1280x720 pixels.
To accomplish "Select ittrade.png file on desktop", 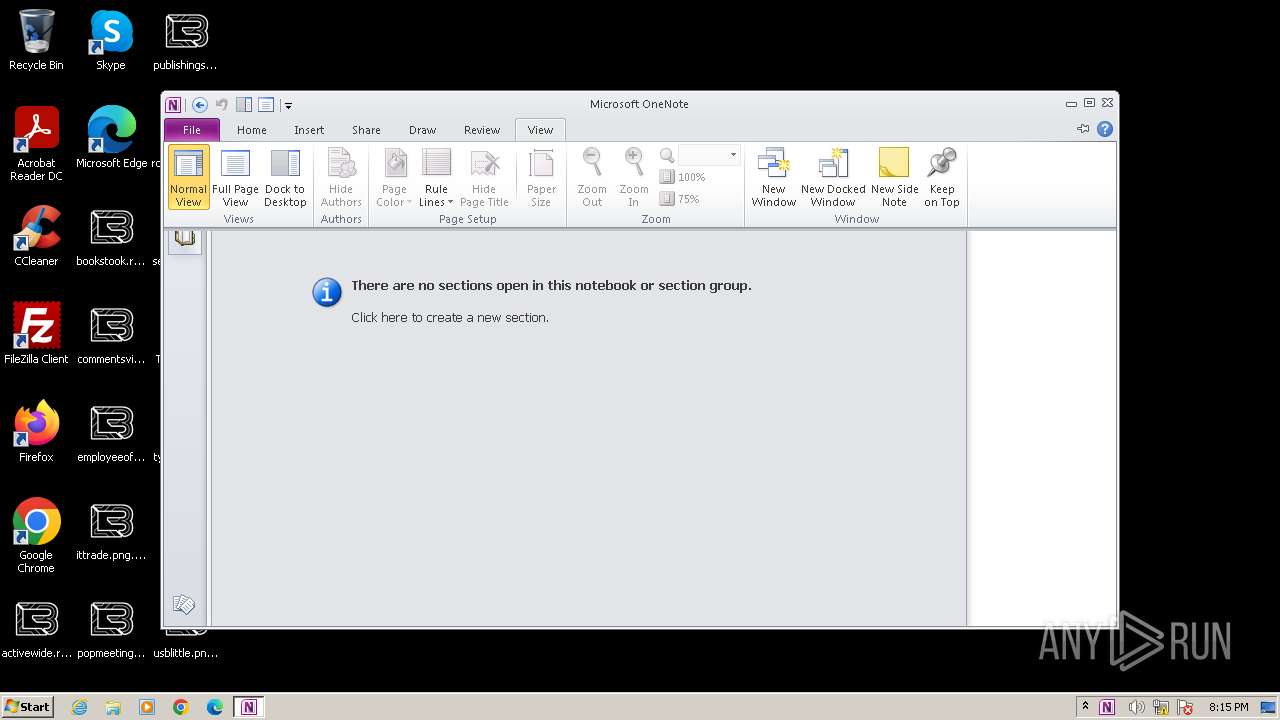I will [x=111, y=530].
